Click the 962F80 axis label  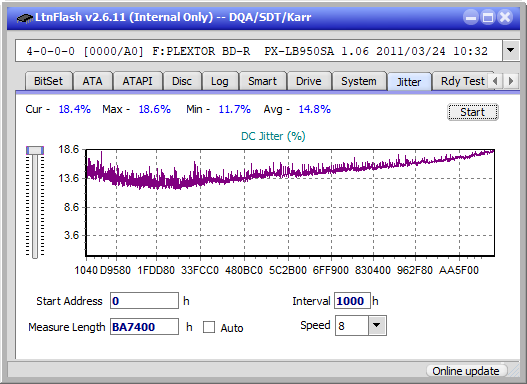coord(415,270)
